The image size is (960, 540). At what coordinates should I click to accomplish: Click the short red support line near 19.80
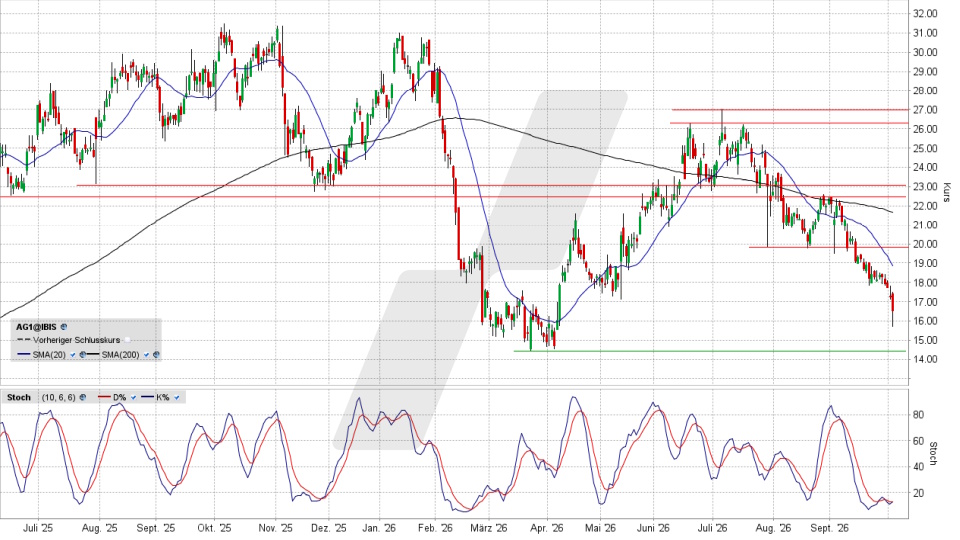[x=828, y=247]
